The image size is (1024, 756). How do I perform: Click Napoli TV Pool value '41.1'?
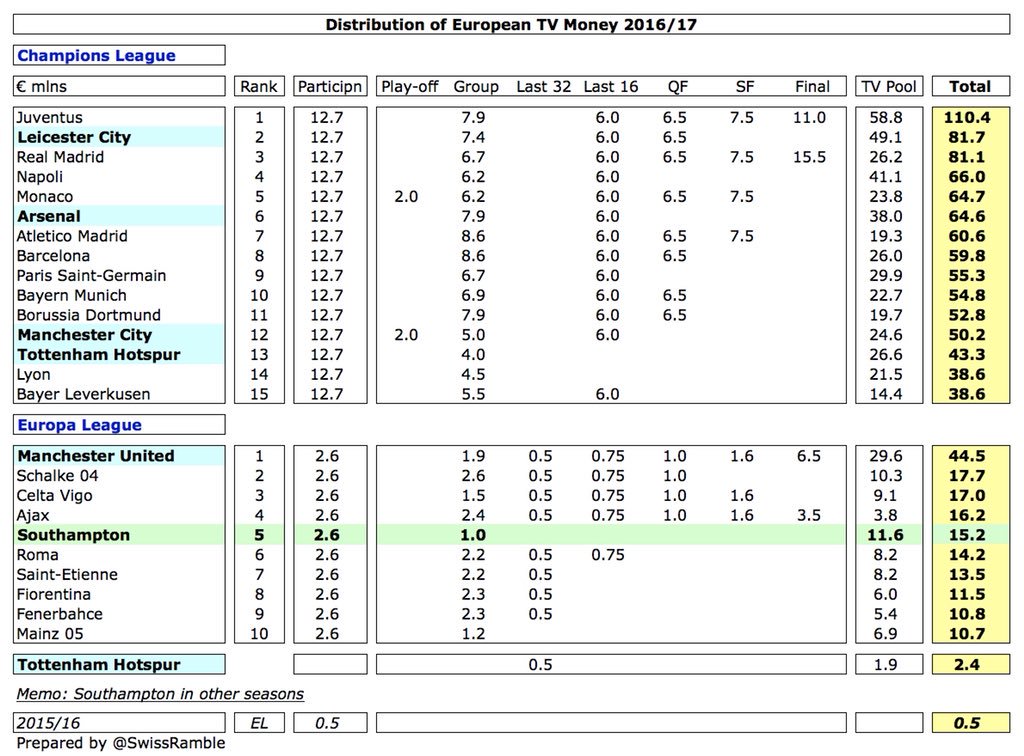pyautogui.click(x=886, y=177)
